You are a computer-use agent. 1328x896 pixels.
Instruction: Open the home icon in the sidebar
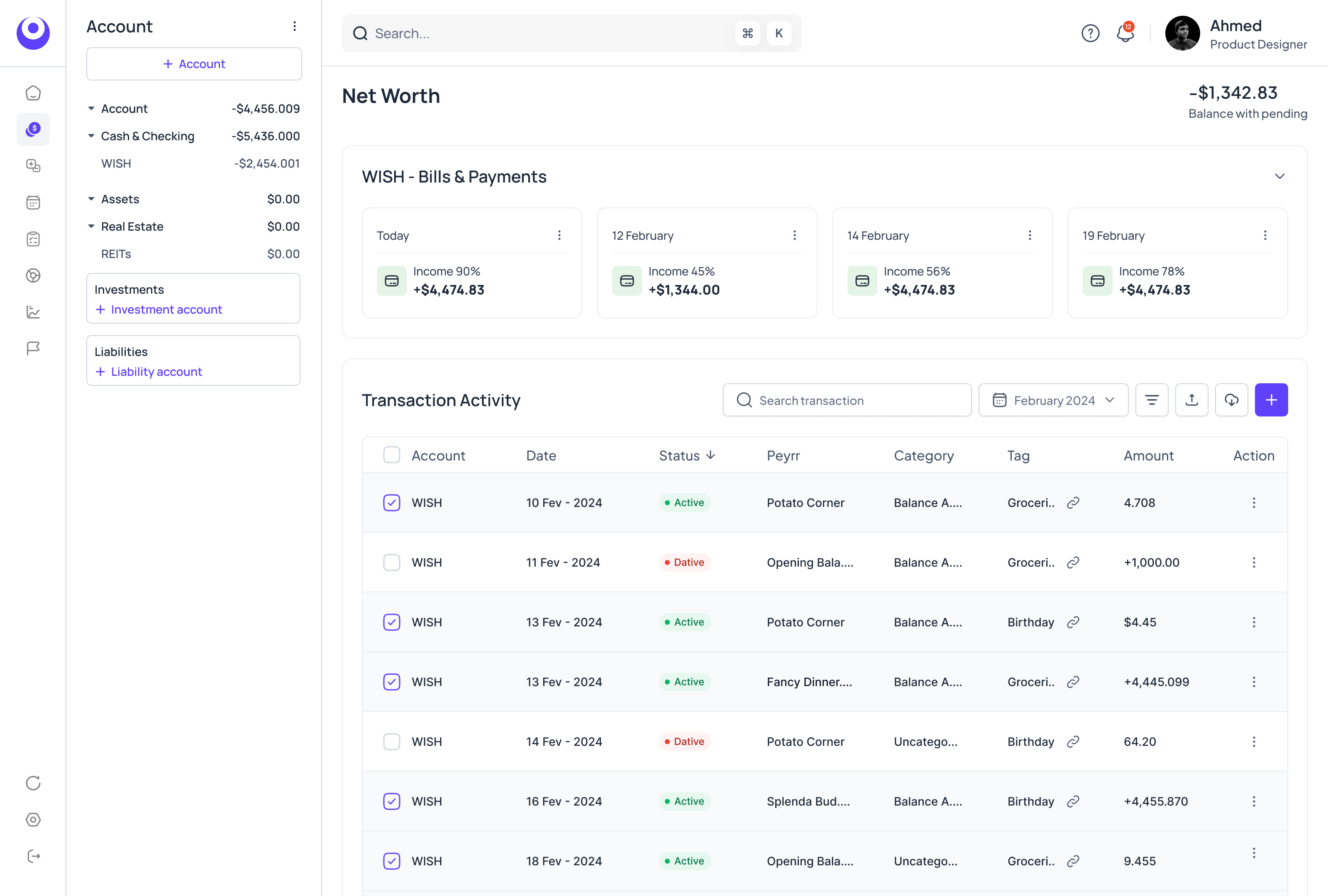(33, 93)
